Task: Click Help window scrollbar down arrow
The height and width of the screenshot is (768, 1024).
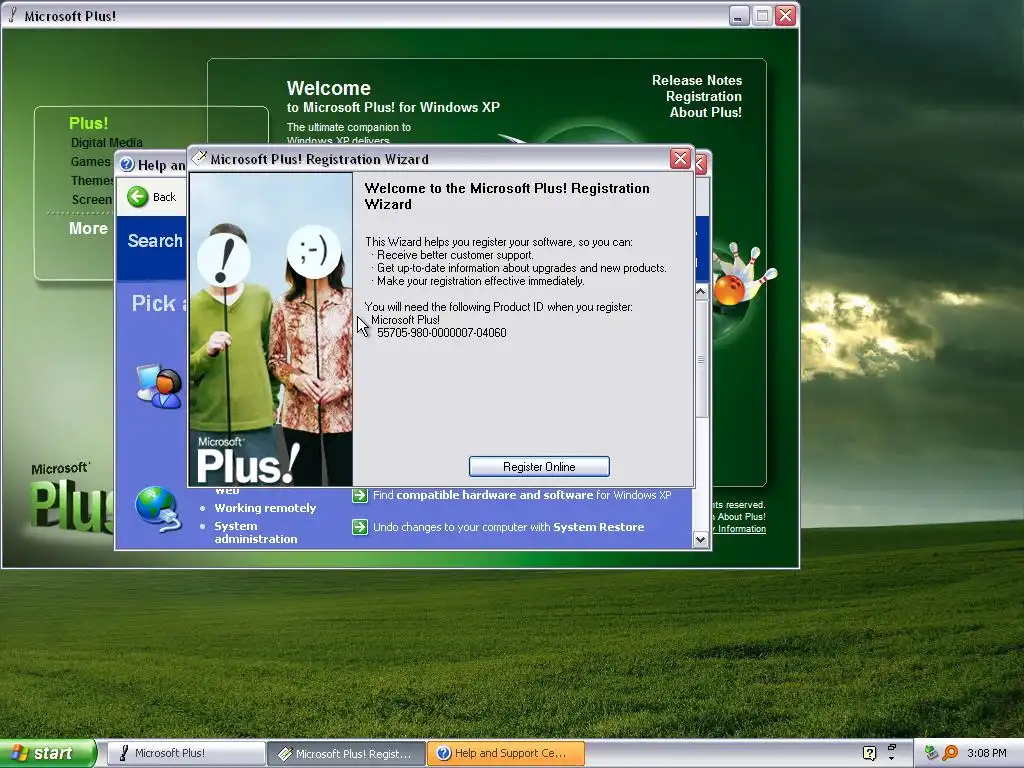Action: point(701,540)
